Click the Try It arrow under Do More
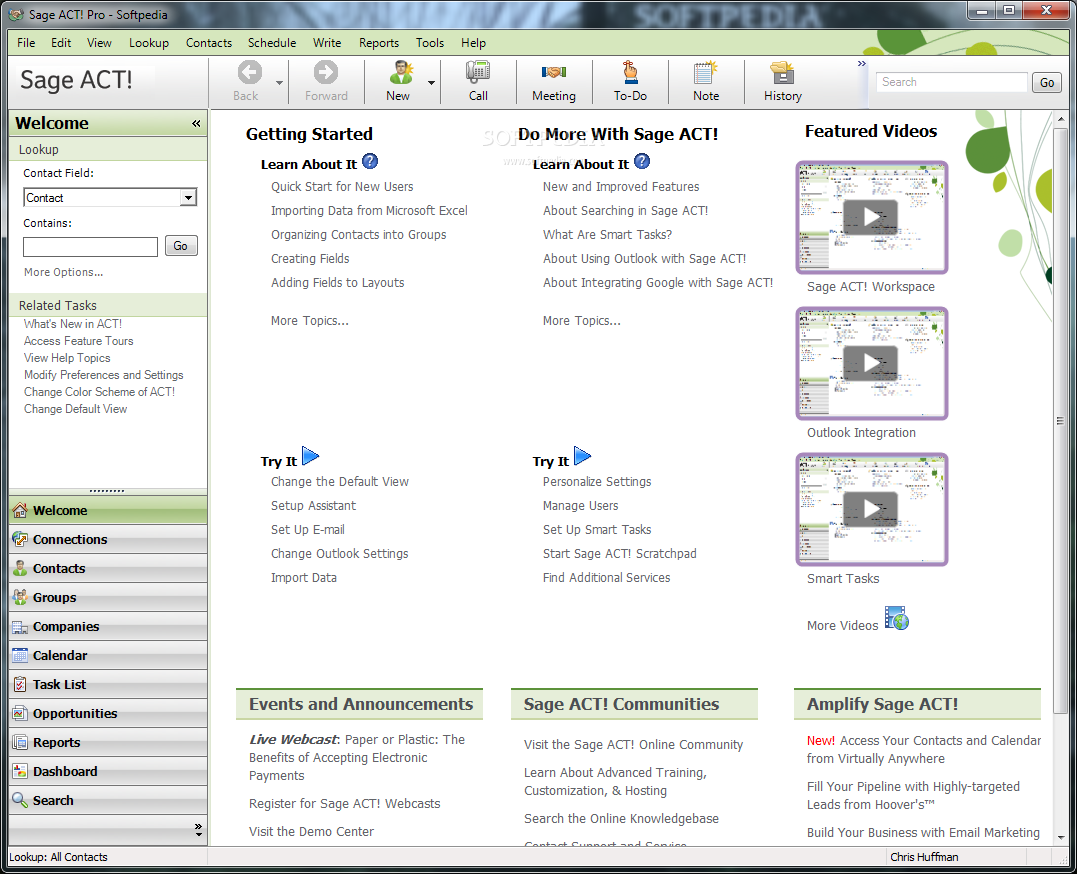Viewport: 1077px width, 874px height. pos(582,456)
